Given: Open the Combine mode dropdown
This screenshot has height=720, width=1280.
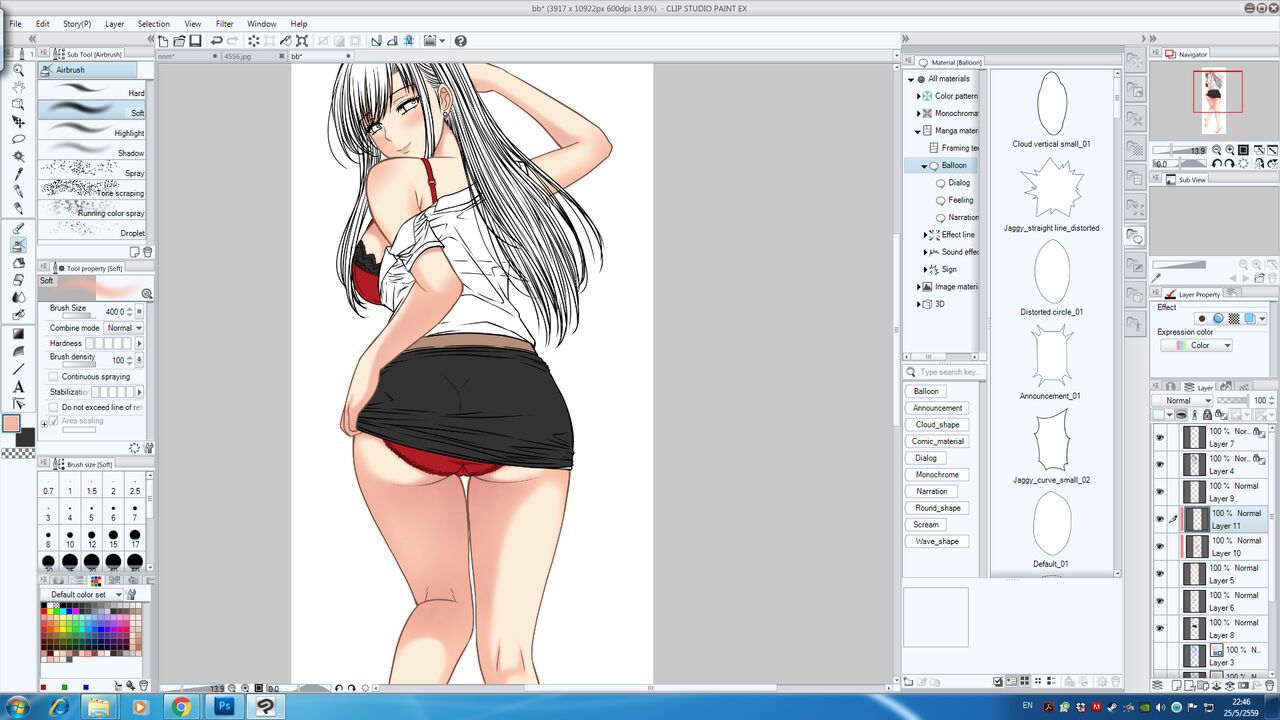Looking at the screenshot, I should tap(124, 328).
